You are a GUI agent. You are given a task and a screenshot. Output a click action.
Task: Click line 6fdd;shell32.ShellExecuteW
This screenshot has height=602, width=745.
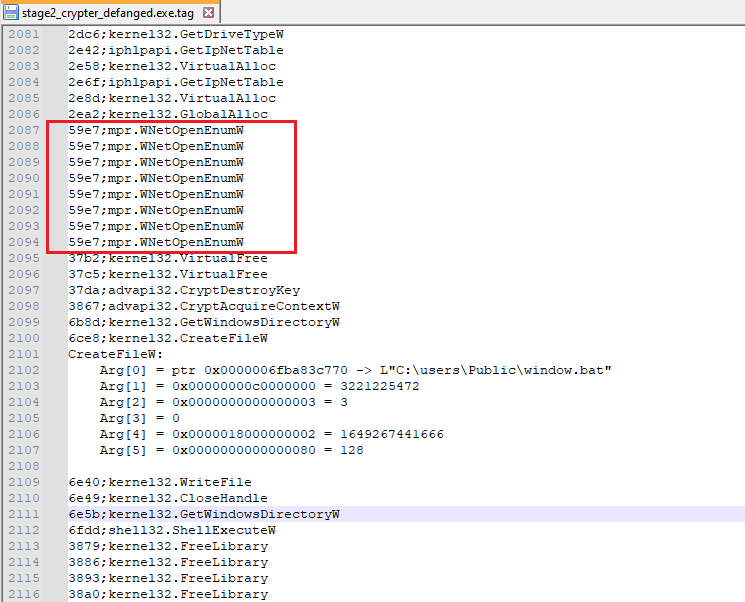click(x=172, y=530)
